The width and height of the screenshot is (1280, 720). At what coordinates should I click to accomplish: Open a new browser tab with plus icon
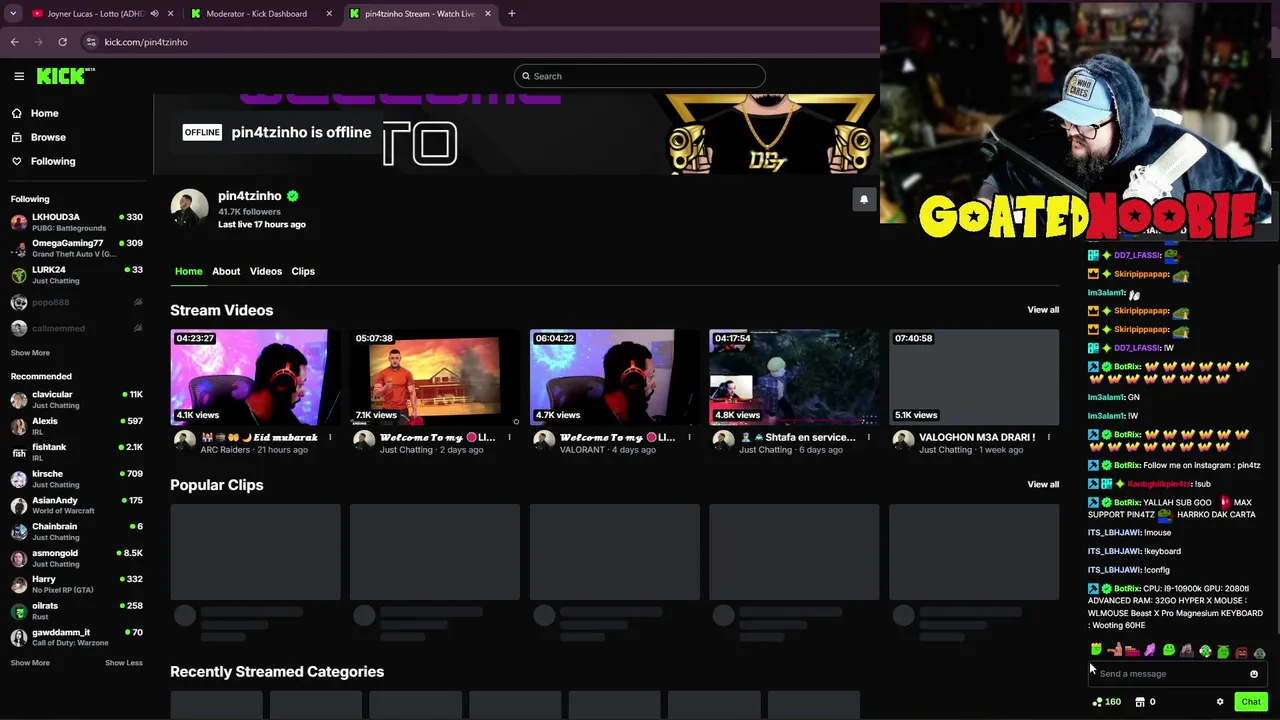pos(511,14)
